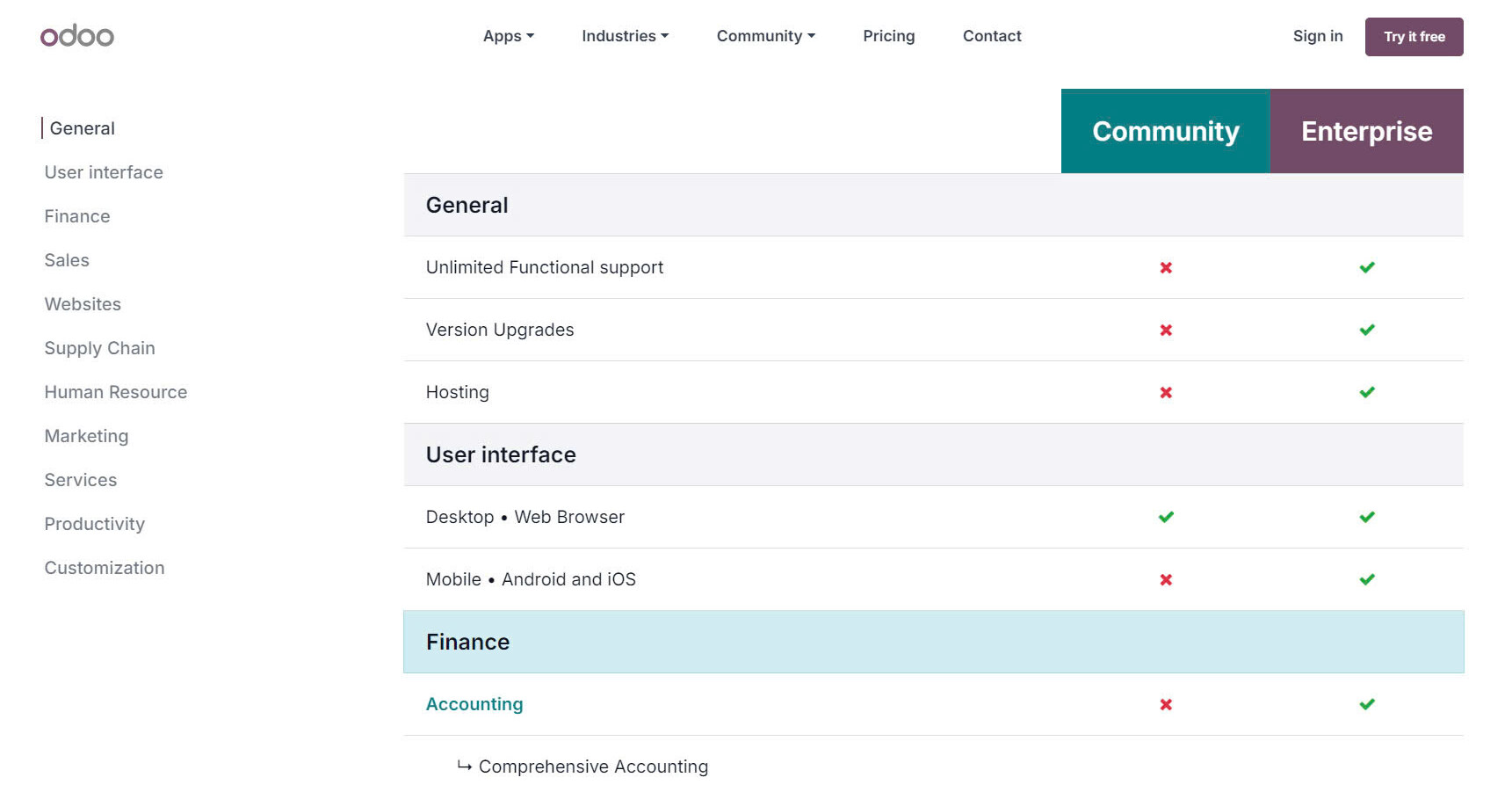Click the Community checkmark for Desktop Web Browser
Screen dimensions: 1512x792
click(x=1165, y=517)
